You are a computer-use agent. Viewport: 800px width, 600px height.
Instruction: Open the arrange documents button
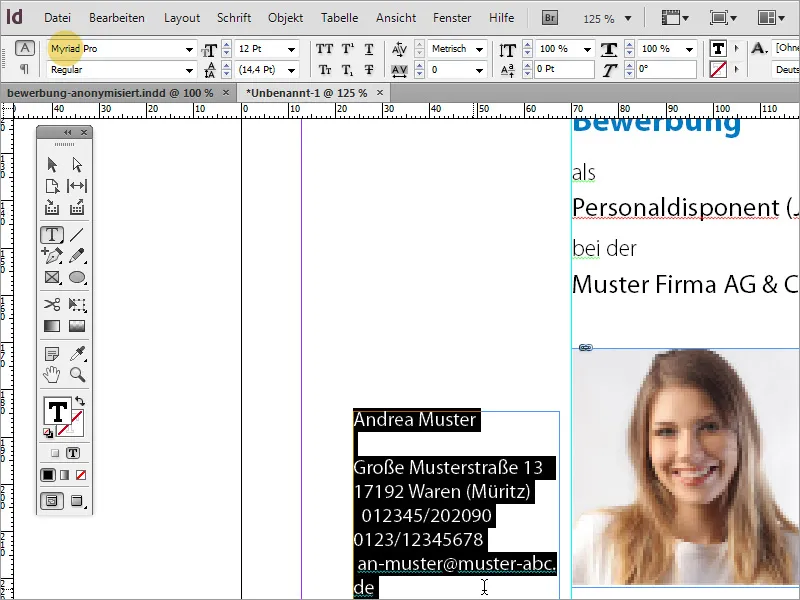point(771,18)
